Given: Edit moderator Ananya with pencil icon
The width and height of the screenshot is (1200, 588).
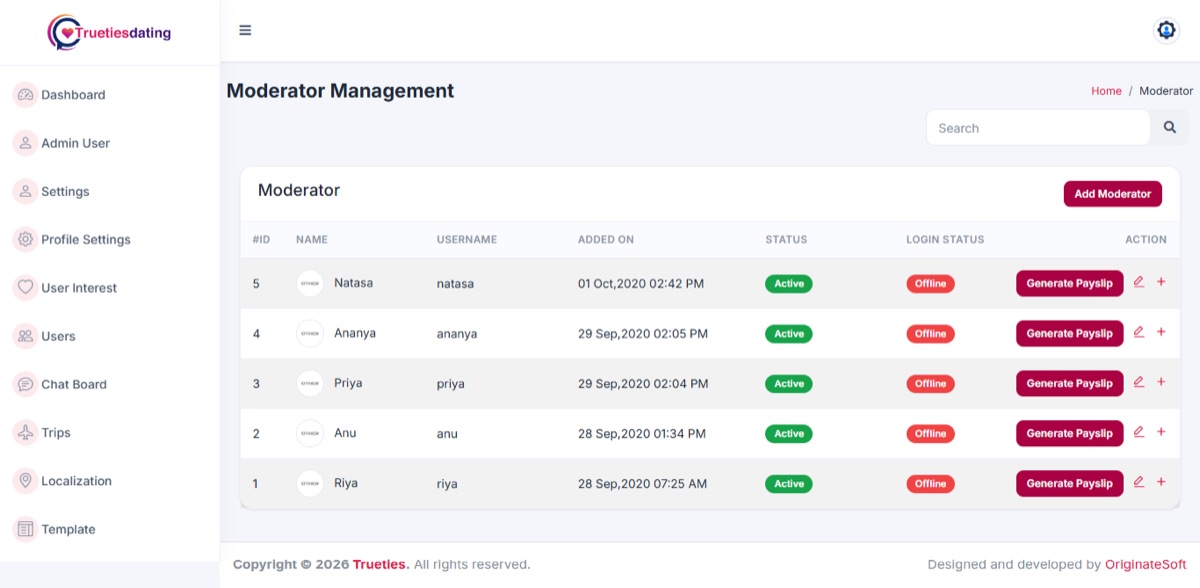Looking at the screenshot, I should (x=1138, y=332).
